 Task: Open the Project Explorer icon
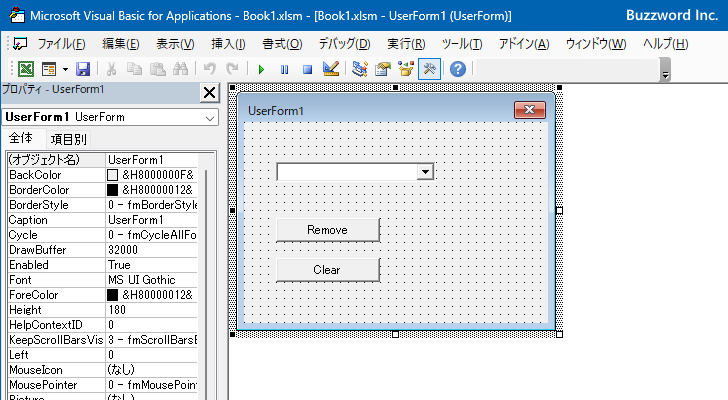click(x=360, y=69)
